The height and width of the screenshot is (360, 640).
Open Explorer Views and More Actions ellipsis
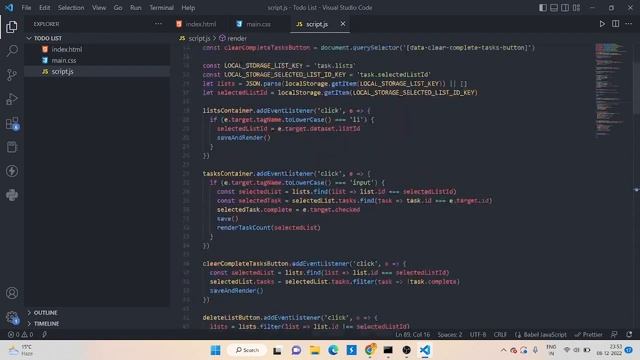click(158, 24)
